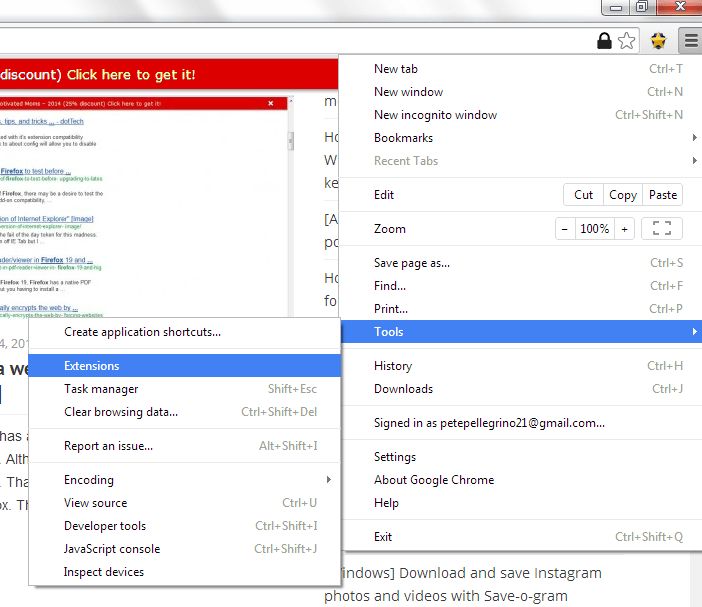The height and width of the screenshot is (607, 702).
Task: Zoom out with the minus button
Action: [x=565, y=229]
